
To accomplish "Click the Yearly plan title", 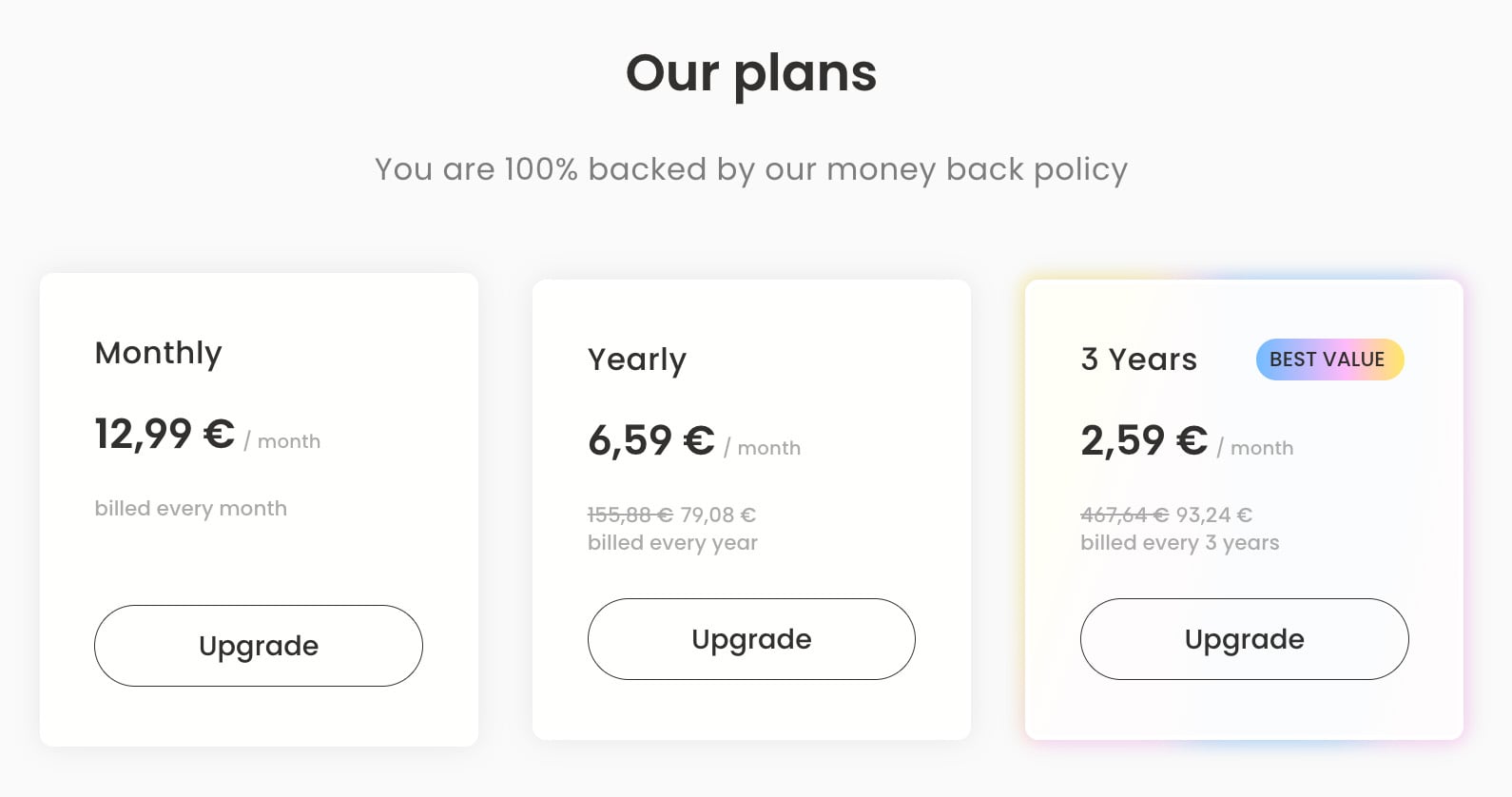I will point(637,360).
